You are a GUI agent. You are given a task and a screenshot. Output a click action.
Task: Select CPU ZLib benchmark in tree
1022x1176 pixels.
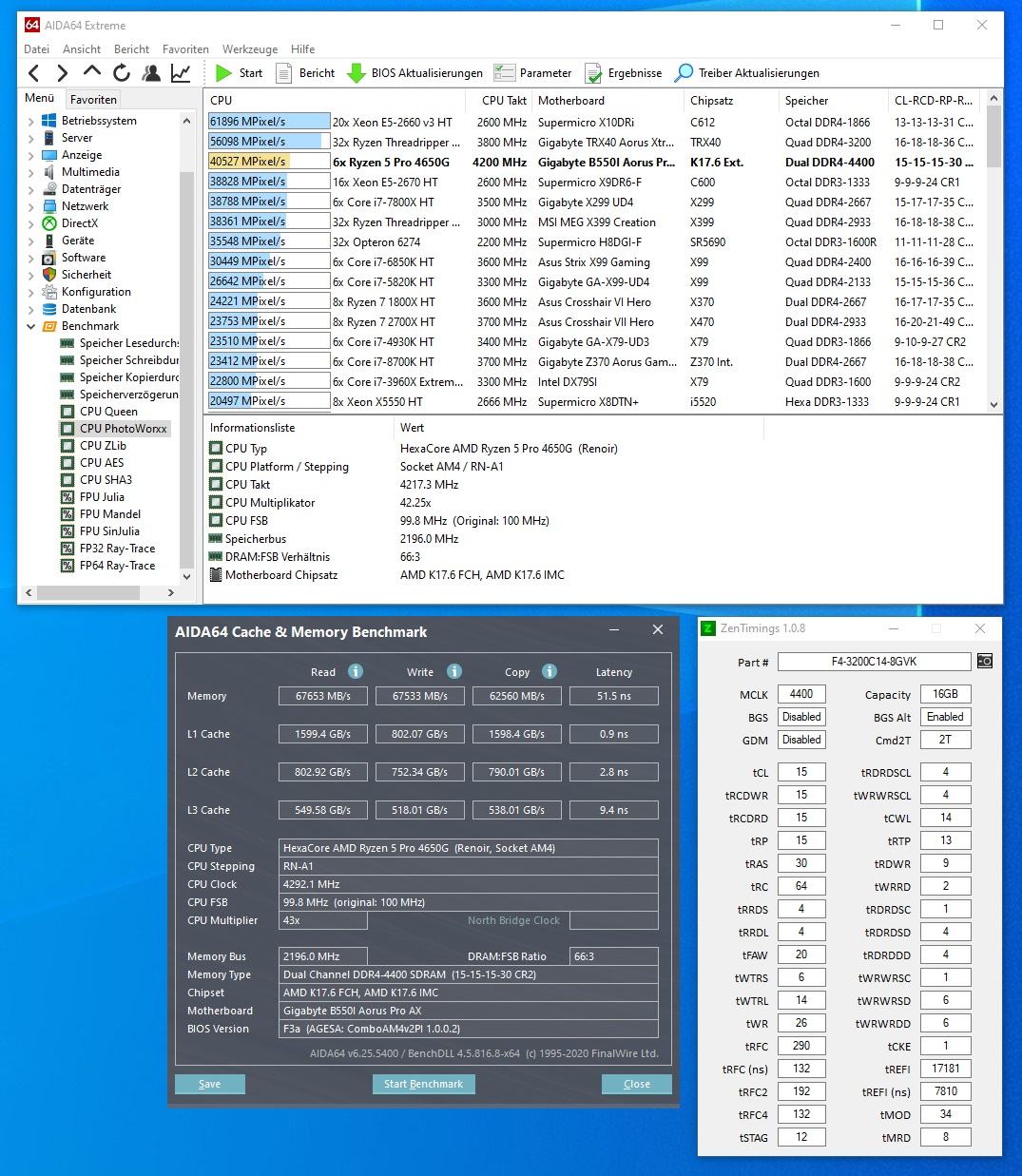coord(103,446)
